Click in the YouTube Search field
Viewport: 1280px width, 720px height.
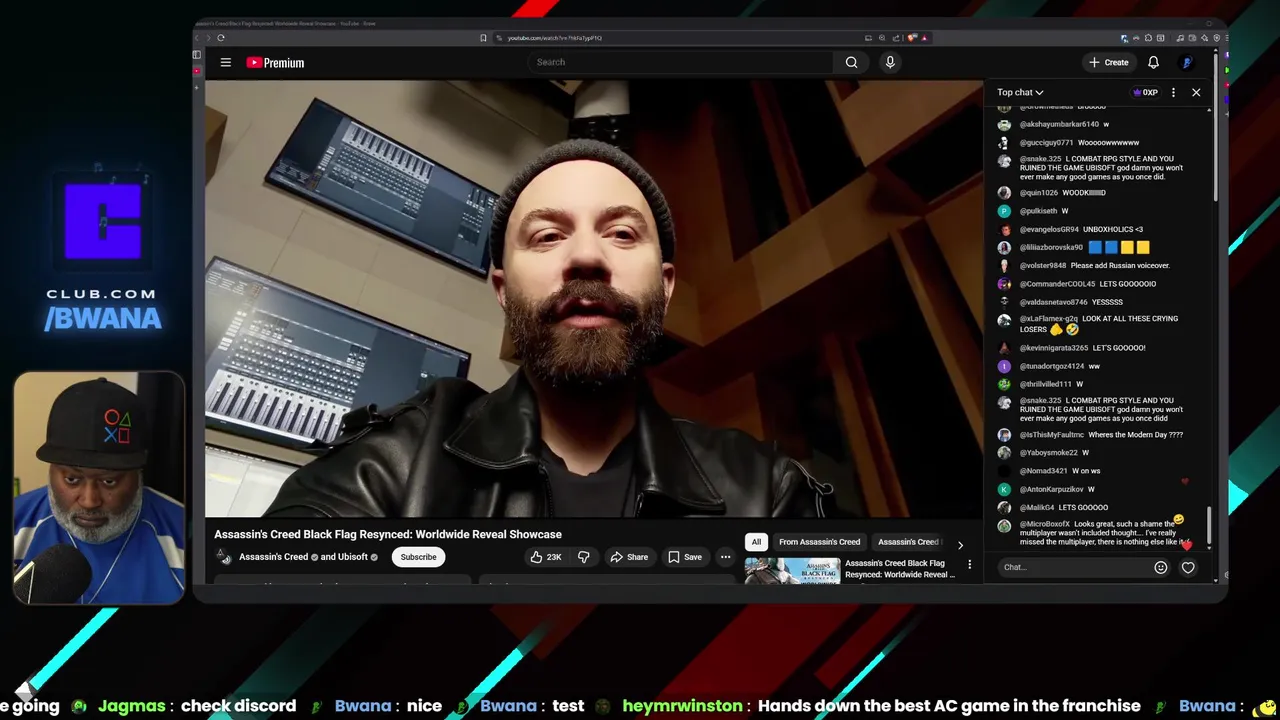680,62
